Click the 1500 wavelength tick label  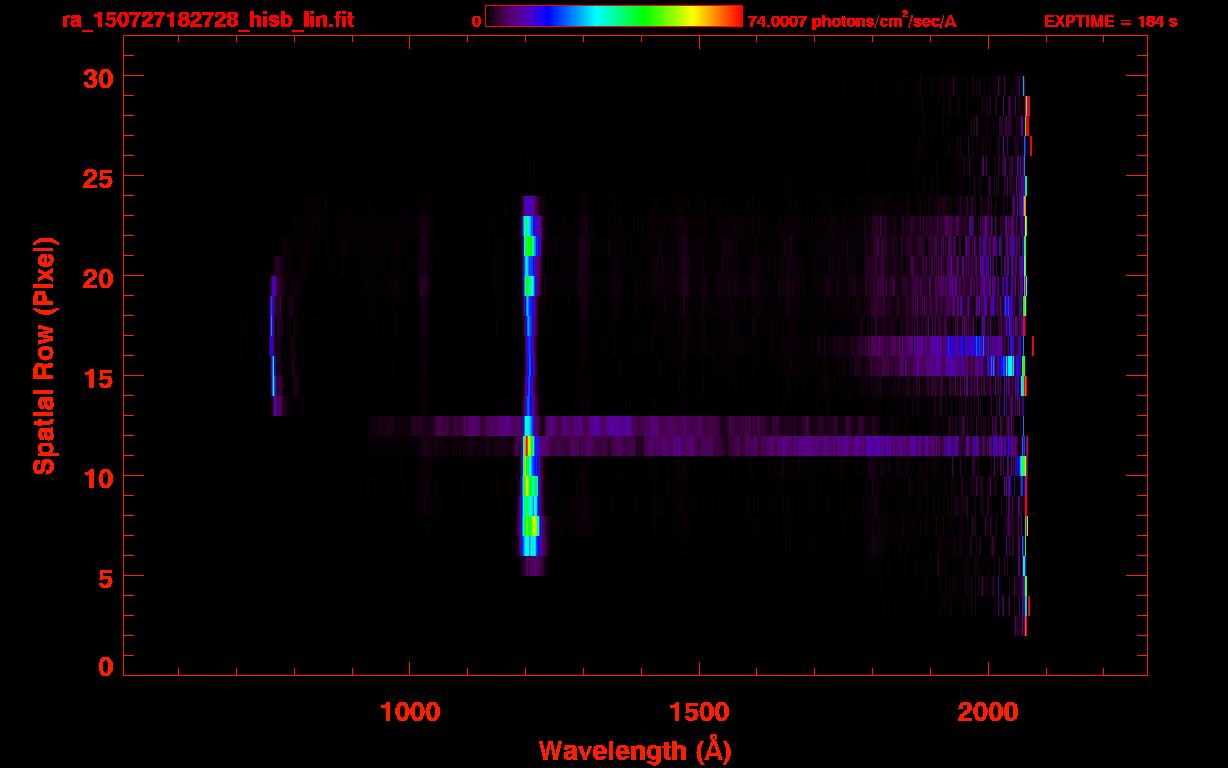point(698,713)
